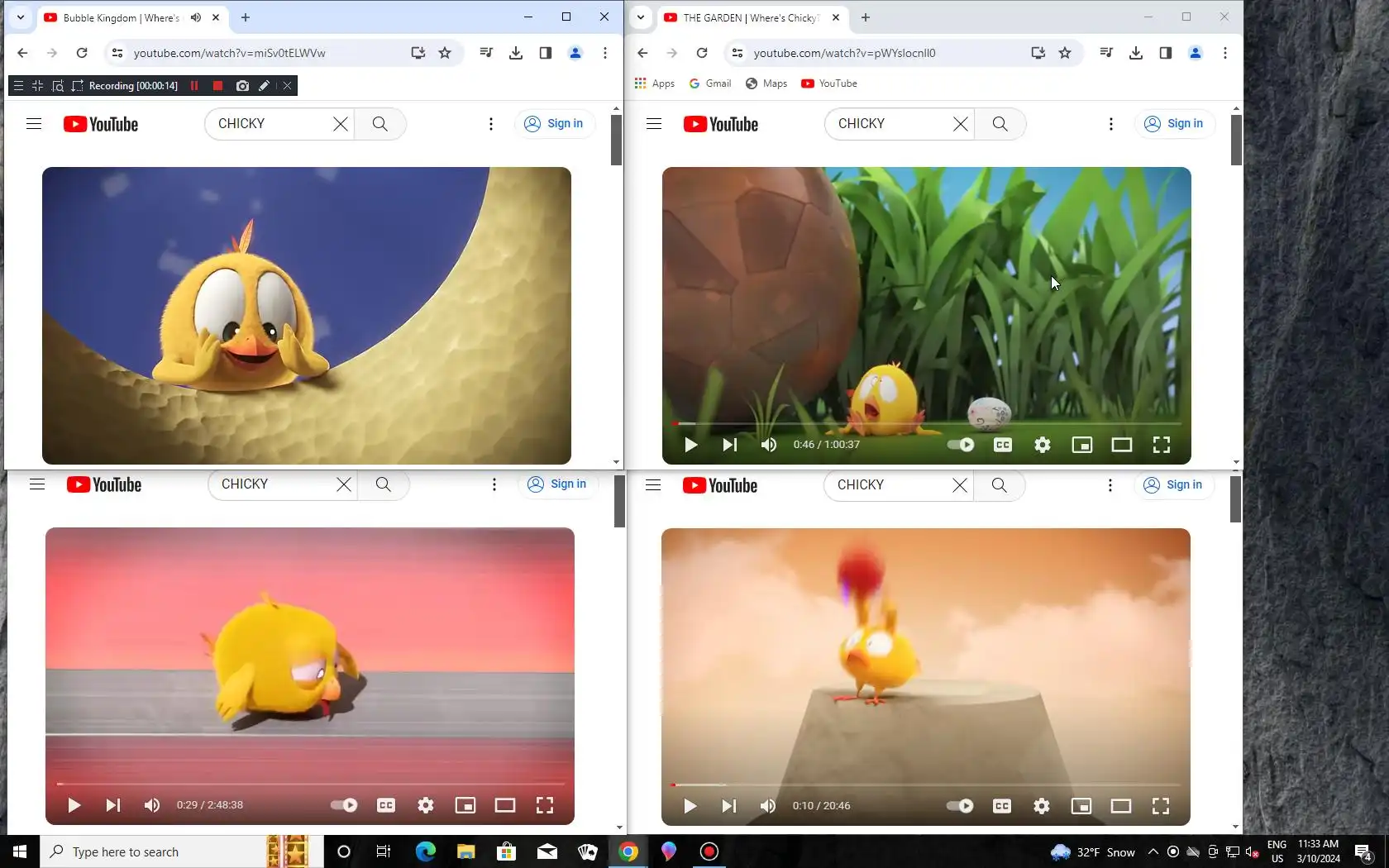This screenshot has width=1389, height=868.
Task: Show hidden icons in the system tray
Action: click(1153, 851)
